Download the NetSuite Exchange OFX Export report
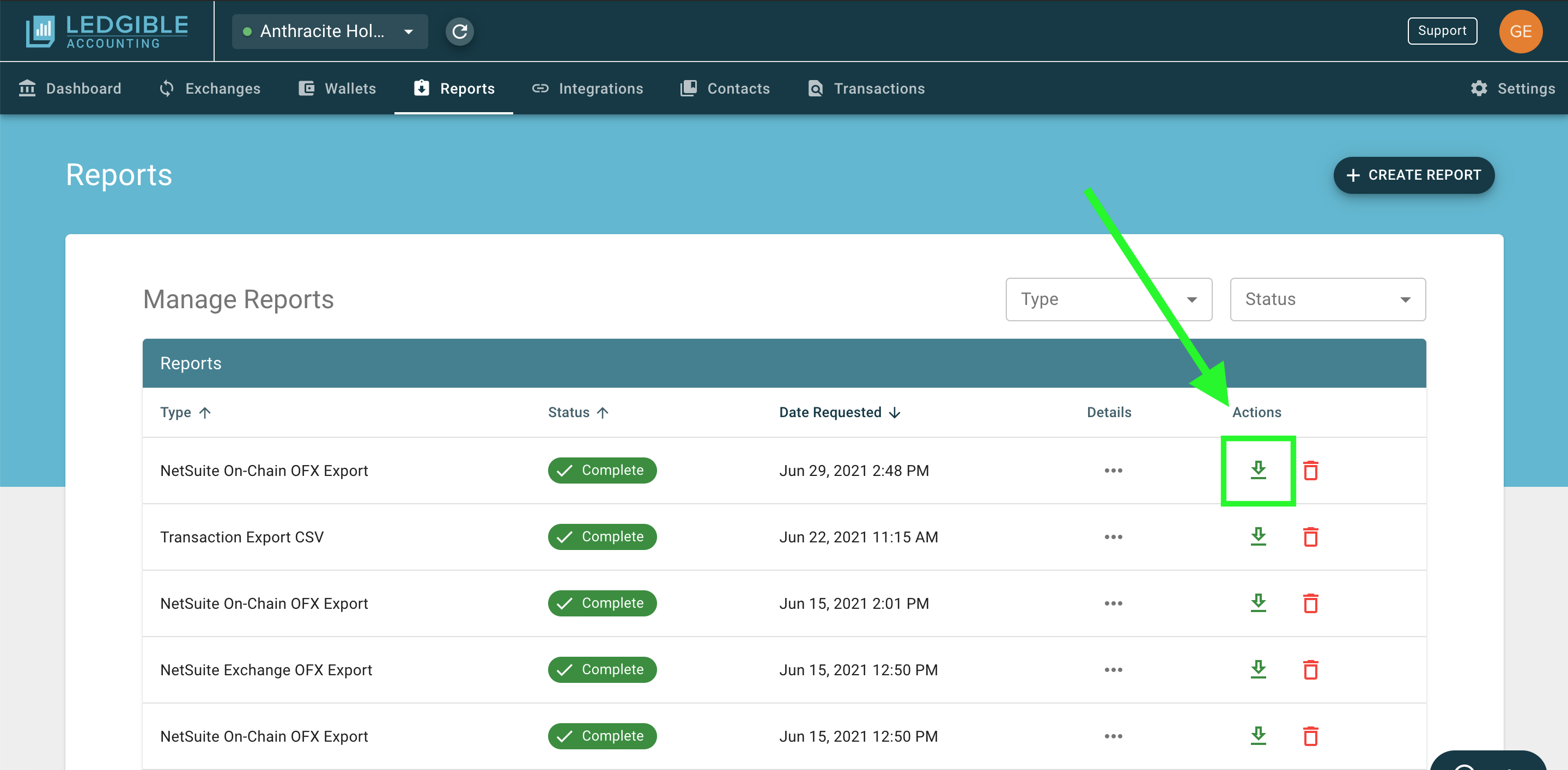The width and height of the screenshot is (1568, 770). 1258,669
